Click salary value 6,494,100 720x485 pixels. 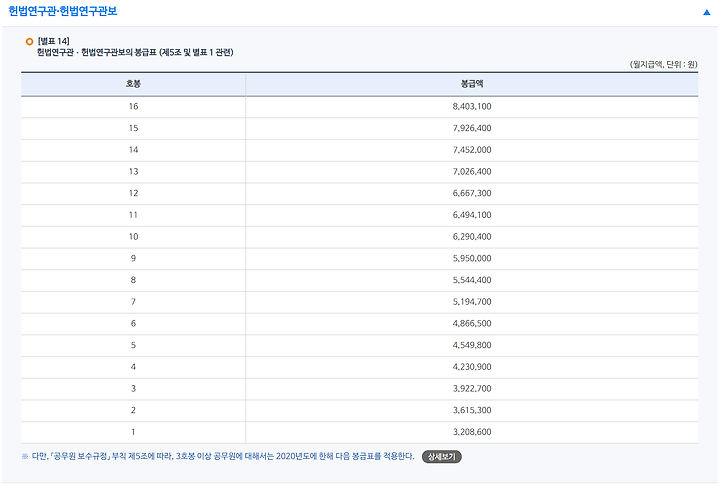point(472,215)
